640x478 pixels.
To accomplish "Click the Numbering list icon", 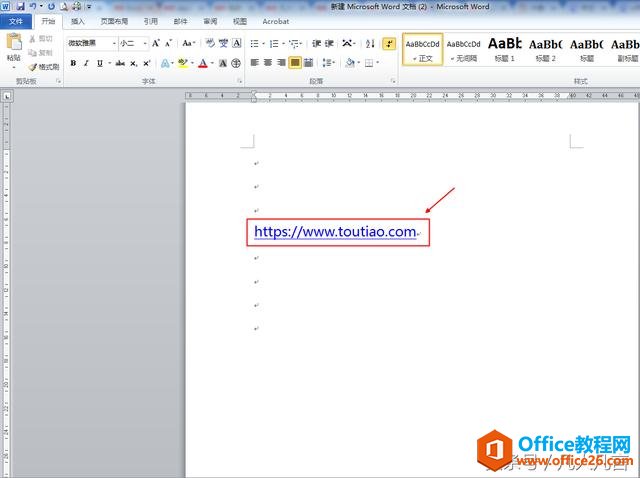I will [x=274, y=43].
